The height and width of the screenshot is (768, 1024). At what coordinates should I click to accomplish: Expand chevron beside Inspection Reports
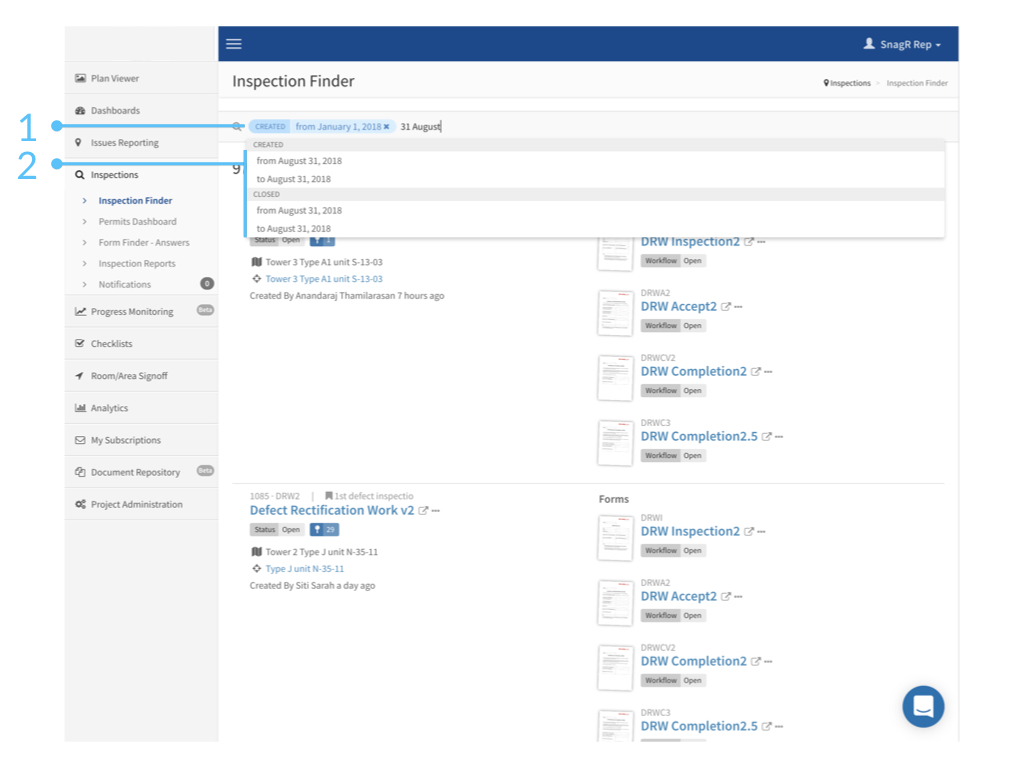(84, 263)
